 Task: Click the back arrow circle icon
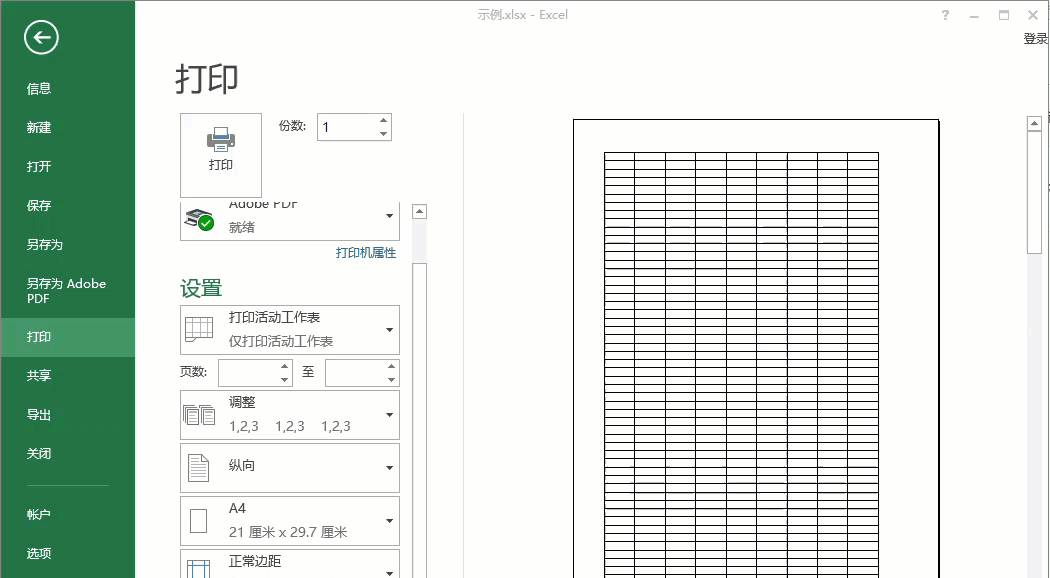click(42, 39)
